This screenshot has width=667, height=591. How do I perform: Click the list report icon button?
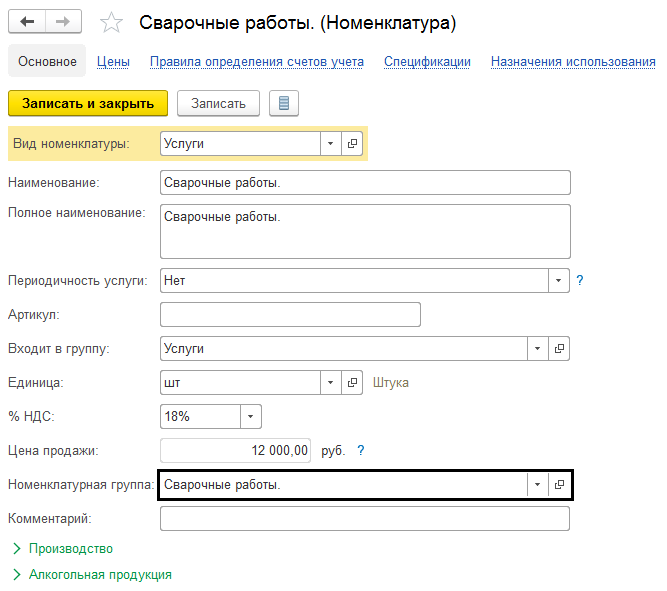pos(284,103)
